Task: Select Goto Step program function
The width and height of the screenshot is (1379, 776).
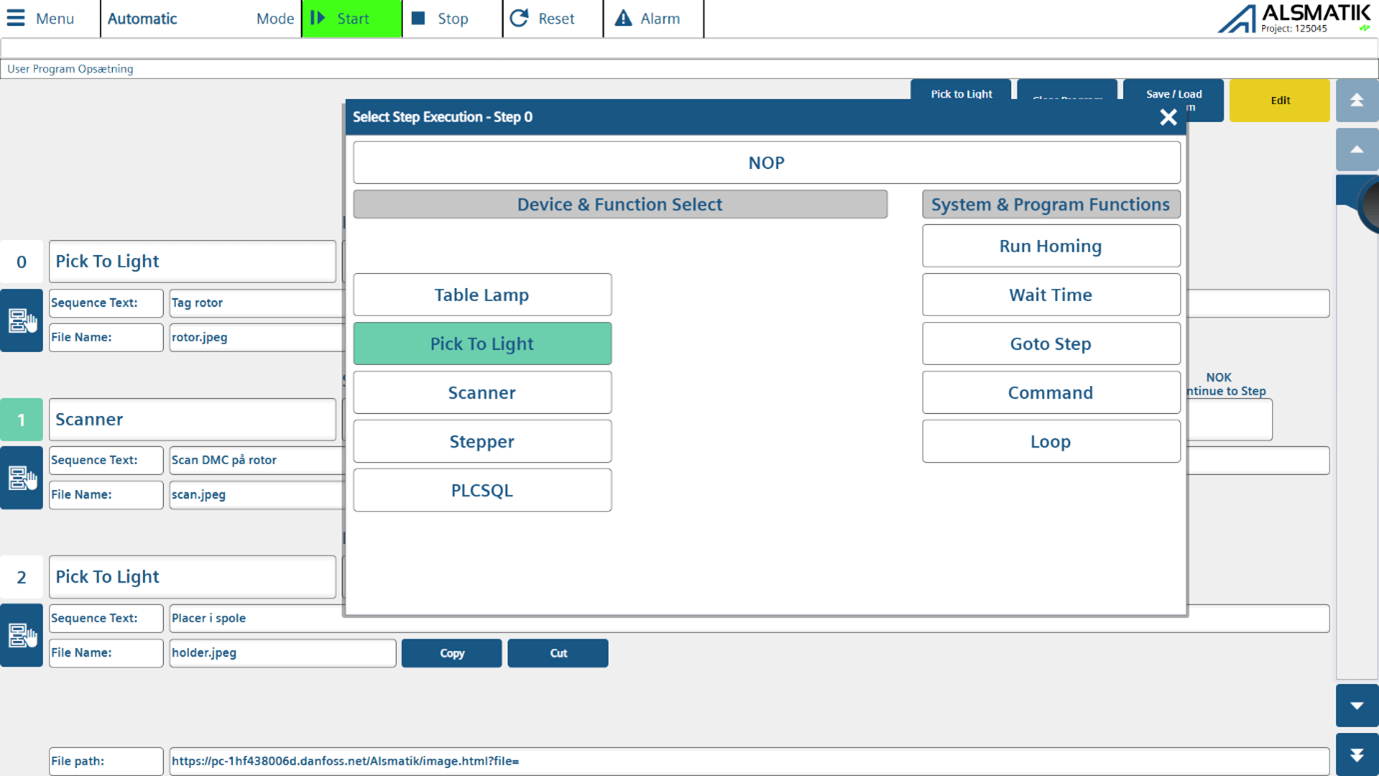Action: pos(1050,344)
